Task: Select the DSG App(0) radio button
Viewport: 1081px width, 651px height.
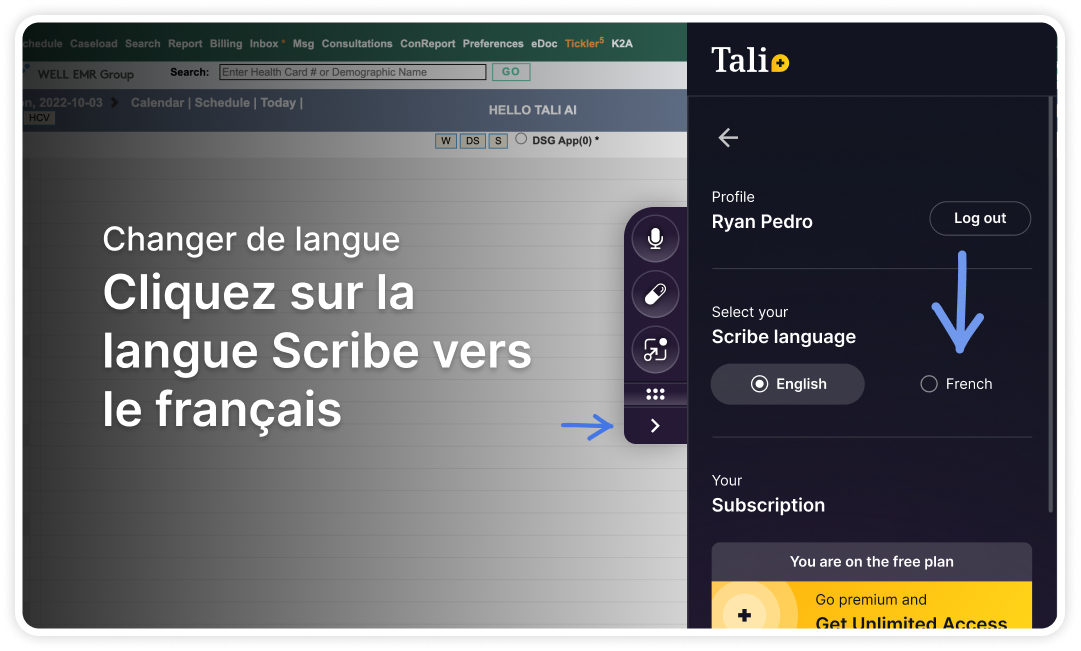Action: [521, 139]
